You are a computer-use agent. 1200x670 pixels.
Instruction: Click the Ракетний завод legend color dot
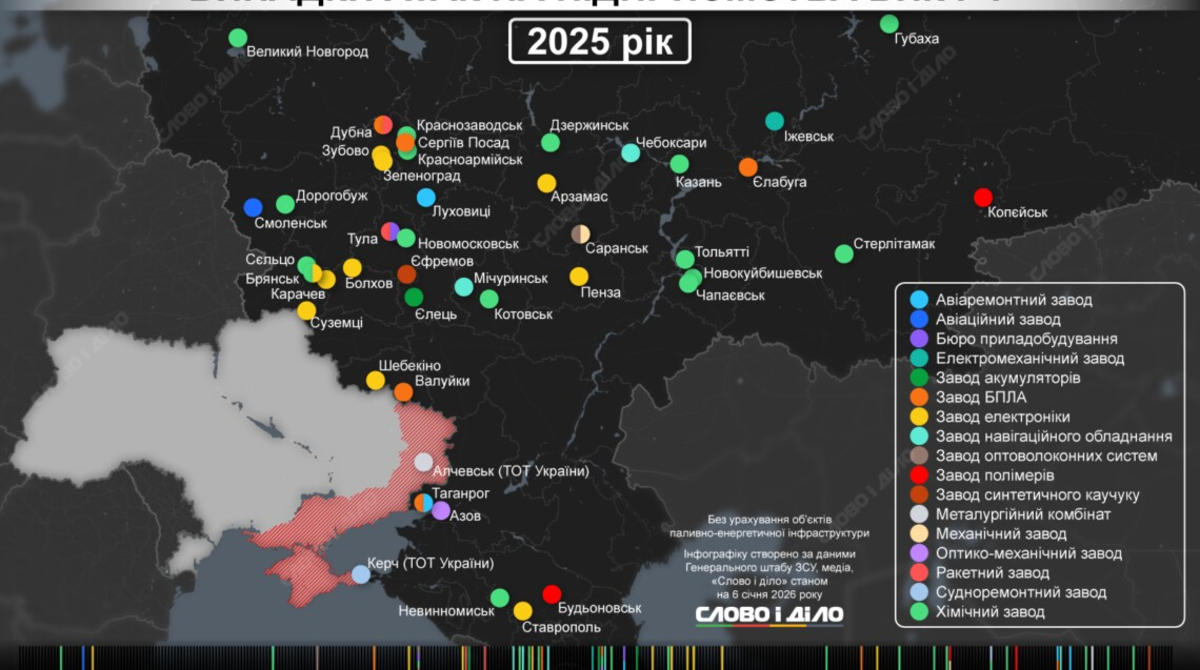[919, 573]
